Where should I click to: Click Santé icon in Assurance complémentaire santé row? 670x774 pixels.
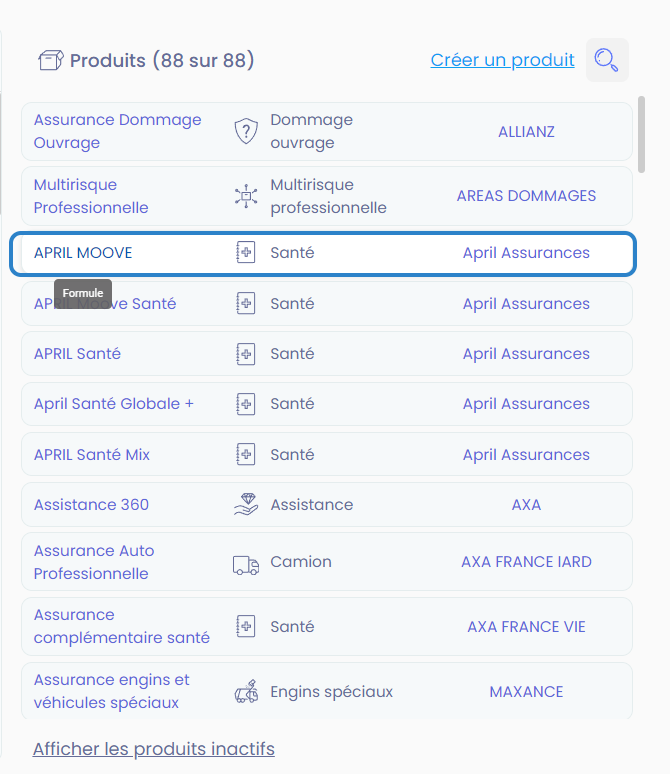[246, 626]
